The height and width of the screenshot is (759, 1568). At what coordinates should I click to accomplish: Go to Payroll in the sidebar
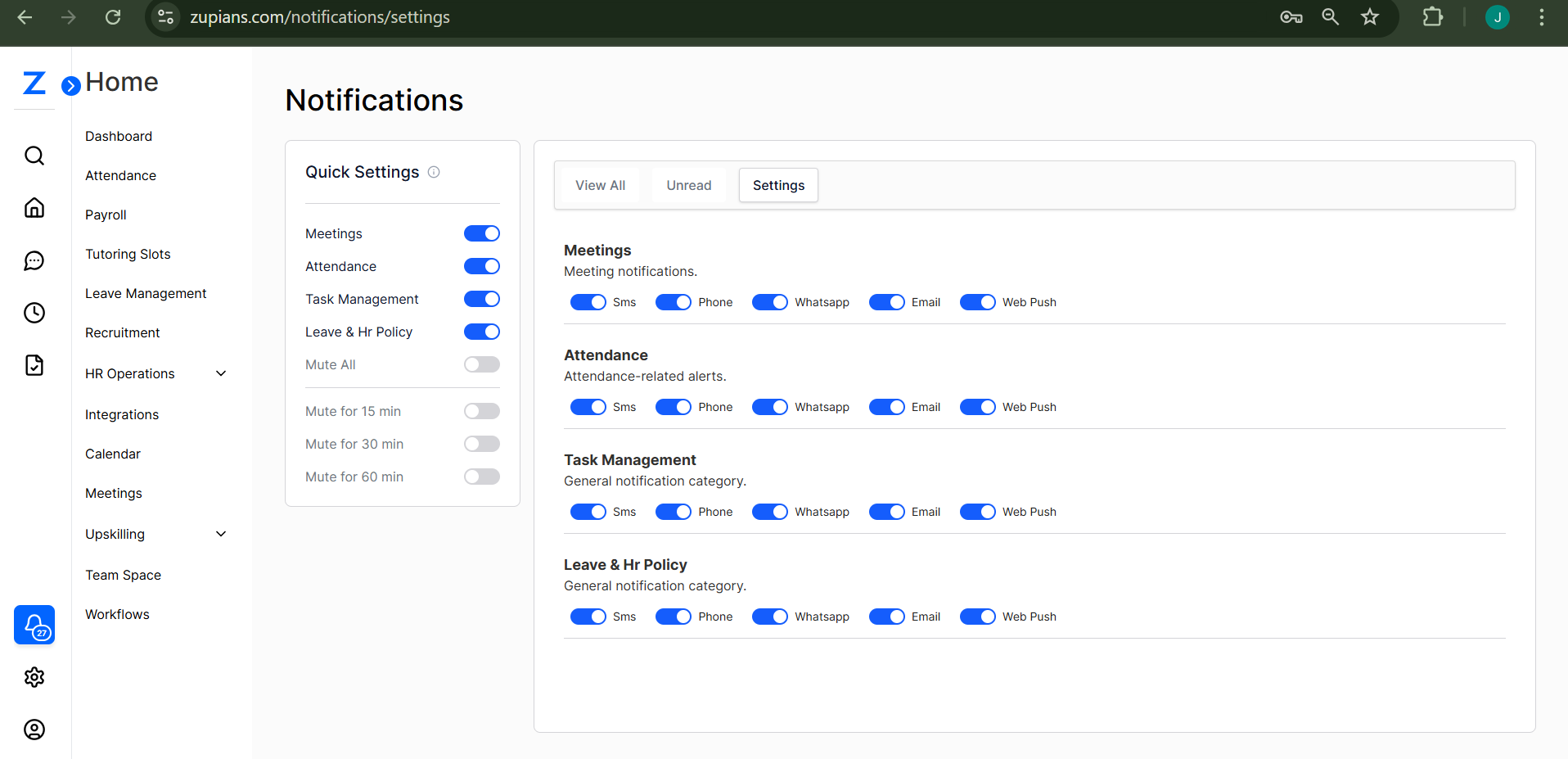(x=106, y=215)
